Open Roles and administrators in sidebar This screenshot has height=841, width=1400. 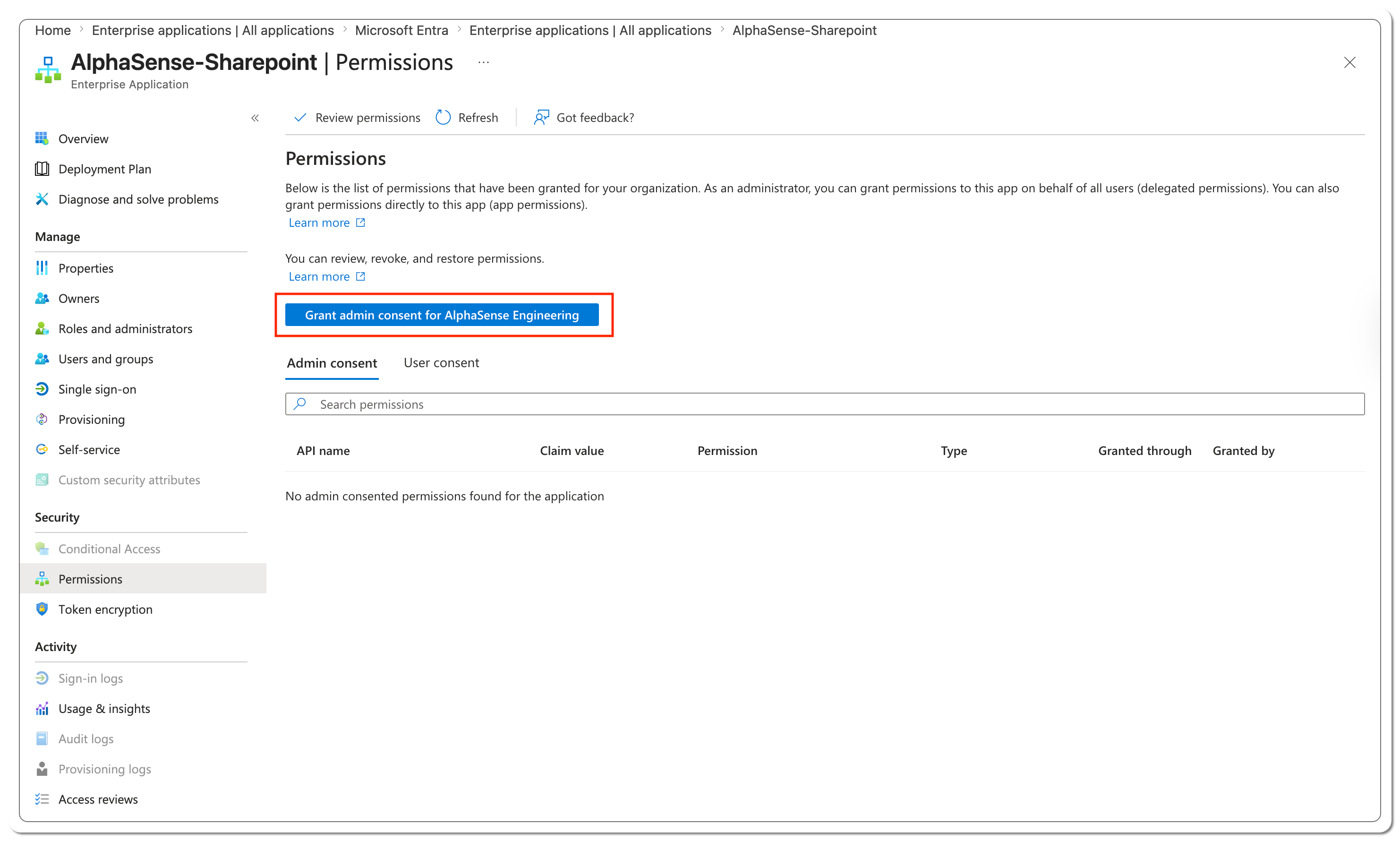[x=125, y=328]
